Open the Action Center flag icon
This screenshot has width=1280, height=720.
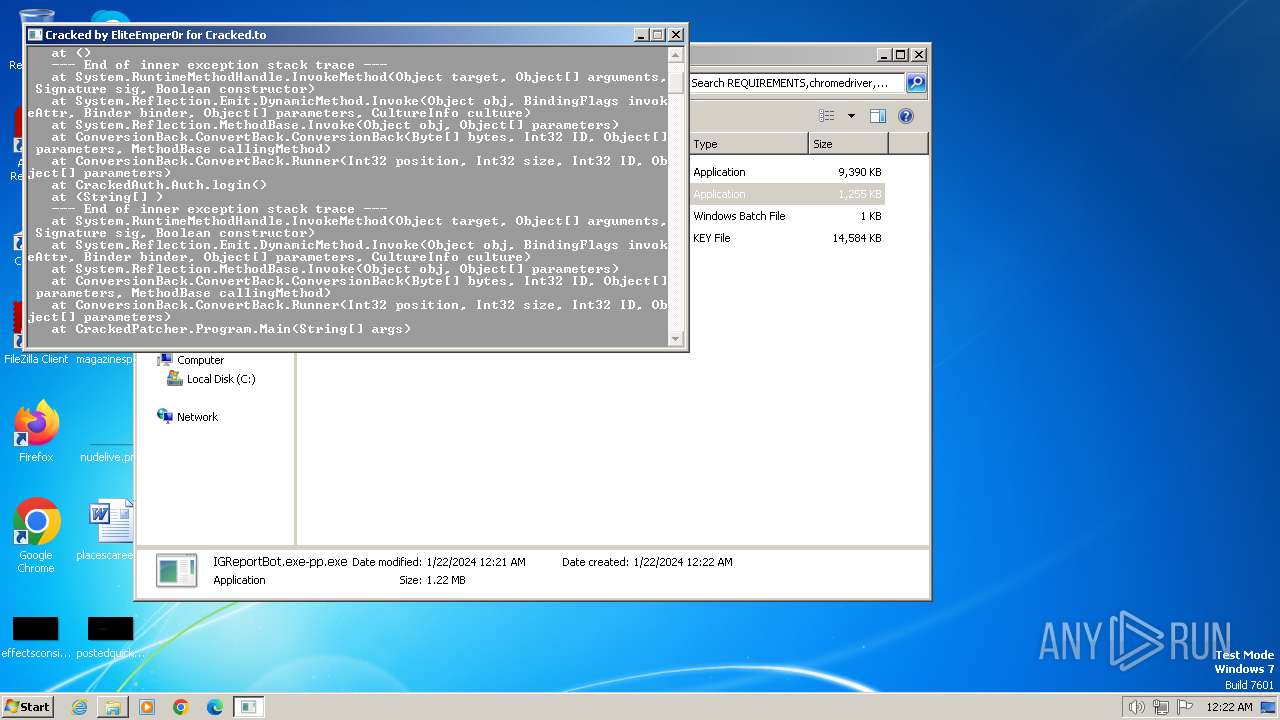[x=1185, y=707]
